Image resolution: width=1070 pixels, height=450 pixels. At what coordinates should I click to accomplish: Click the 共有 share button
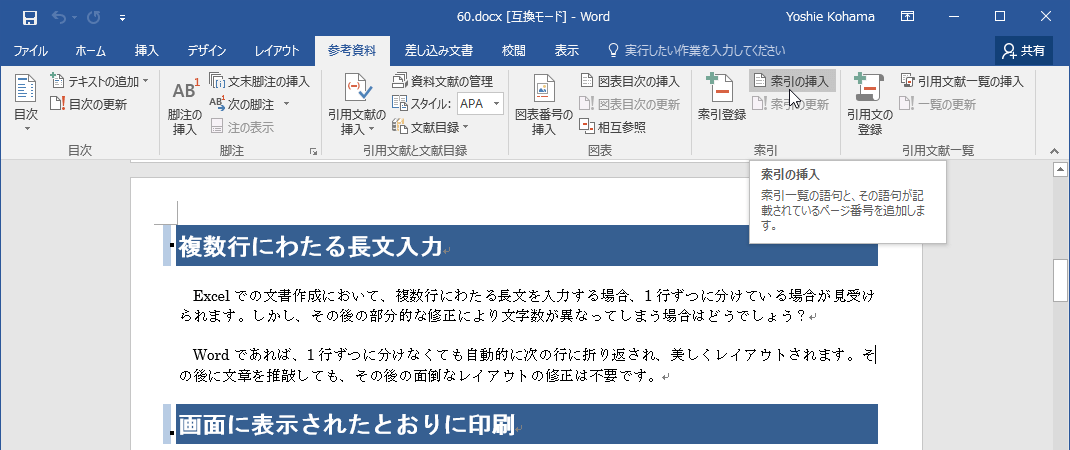tap(1023, 51)
